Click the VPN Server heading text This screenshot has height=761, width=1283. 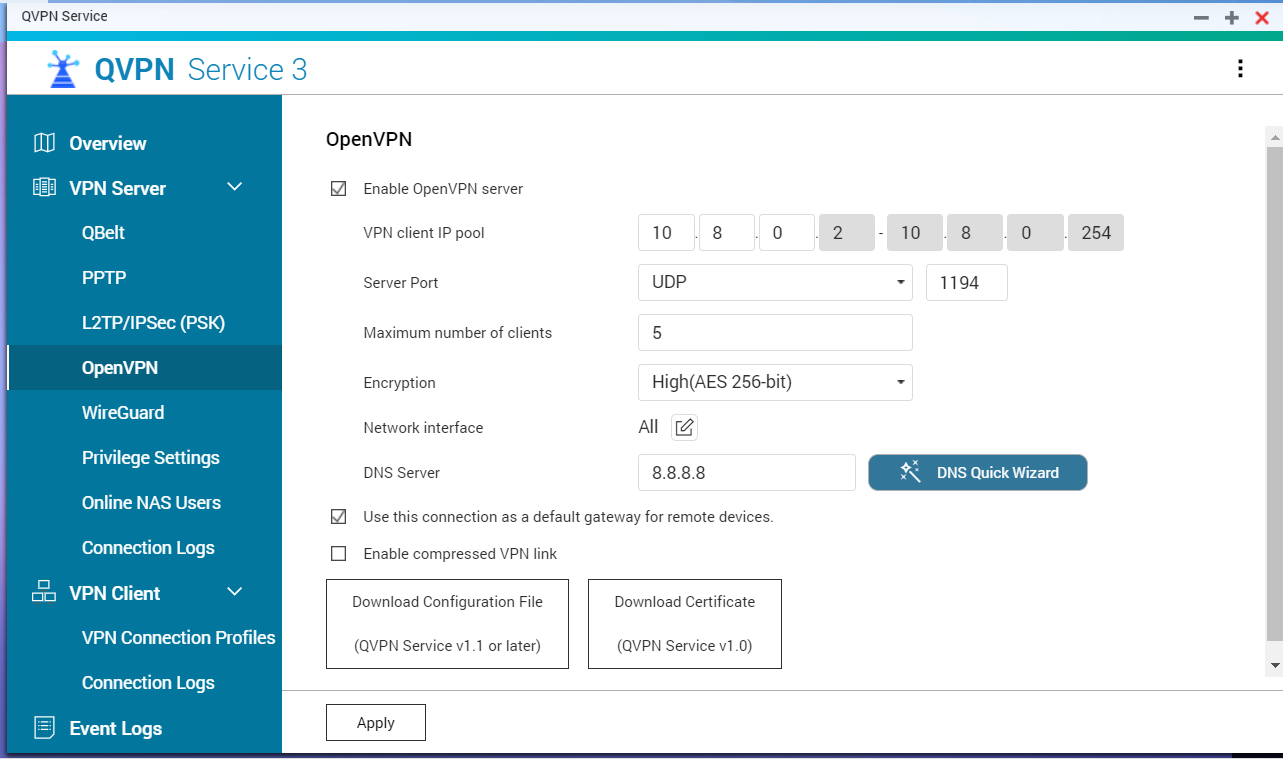click(117, 188)
